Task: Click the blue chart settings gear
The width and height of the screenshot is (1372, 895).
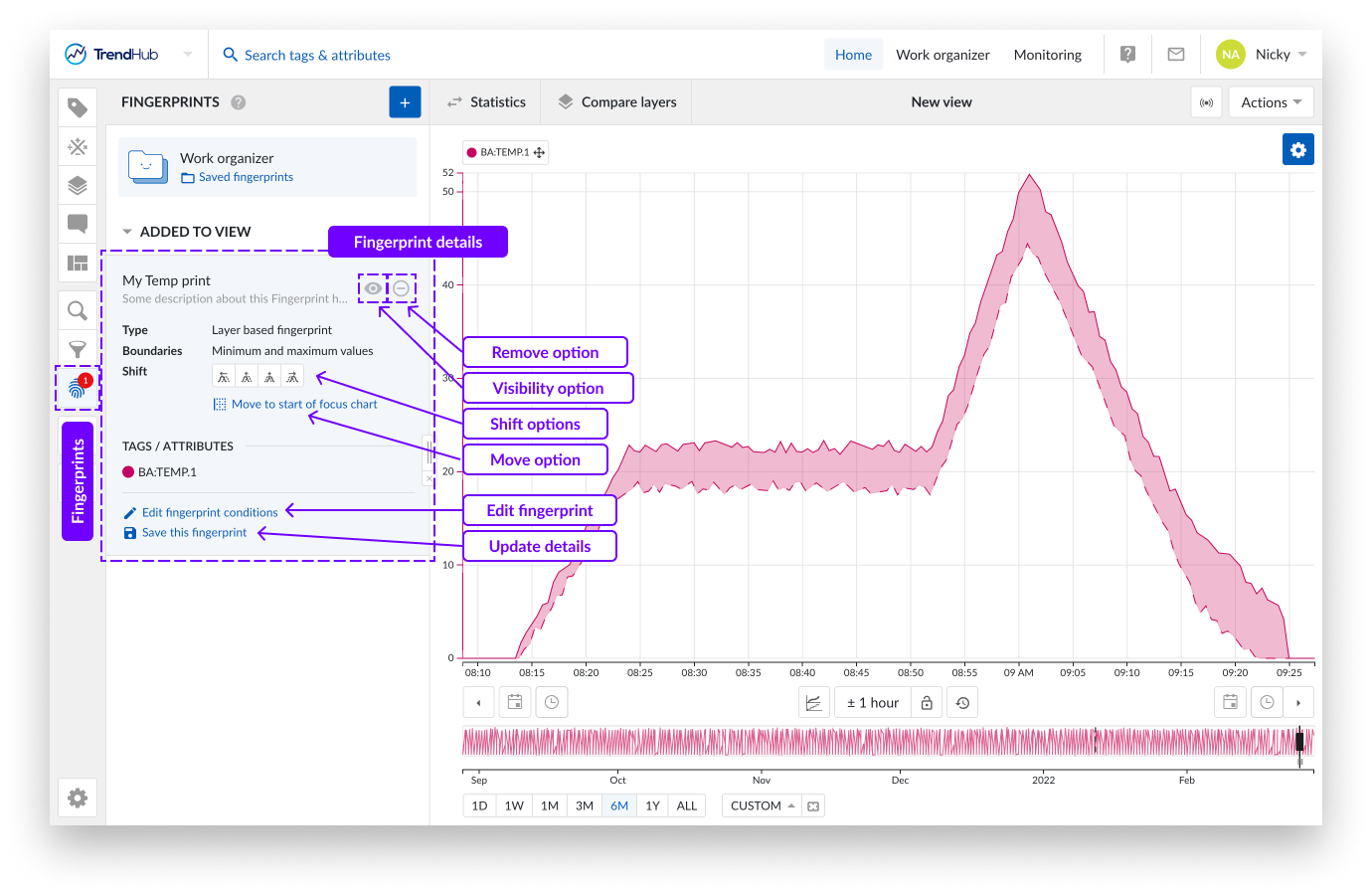Action: coord(1297,149)
